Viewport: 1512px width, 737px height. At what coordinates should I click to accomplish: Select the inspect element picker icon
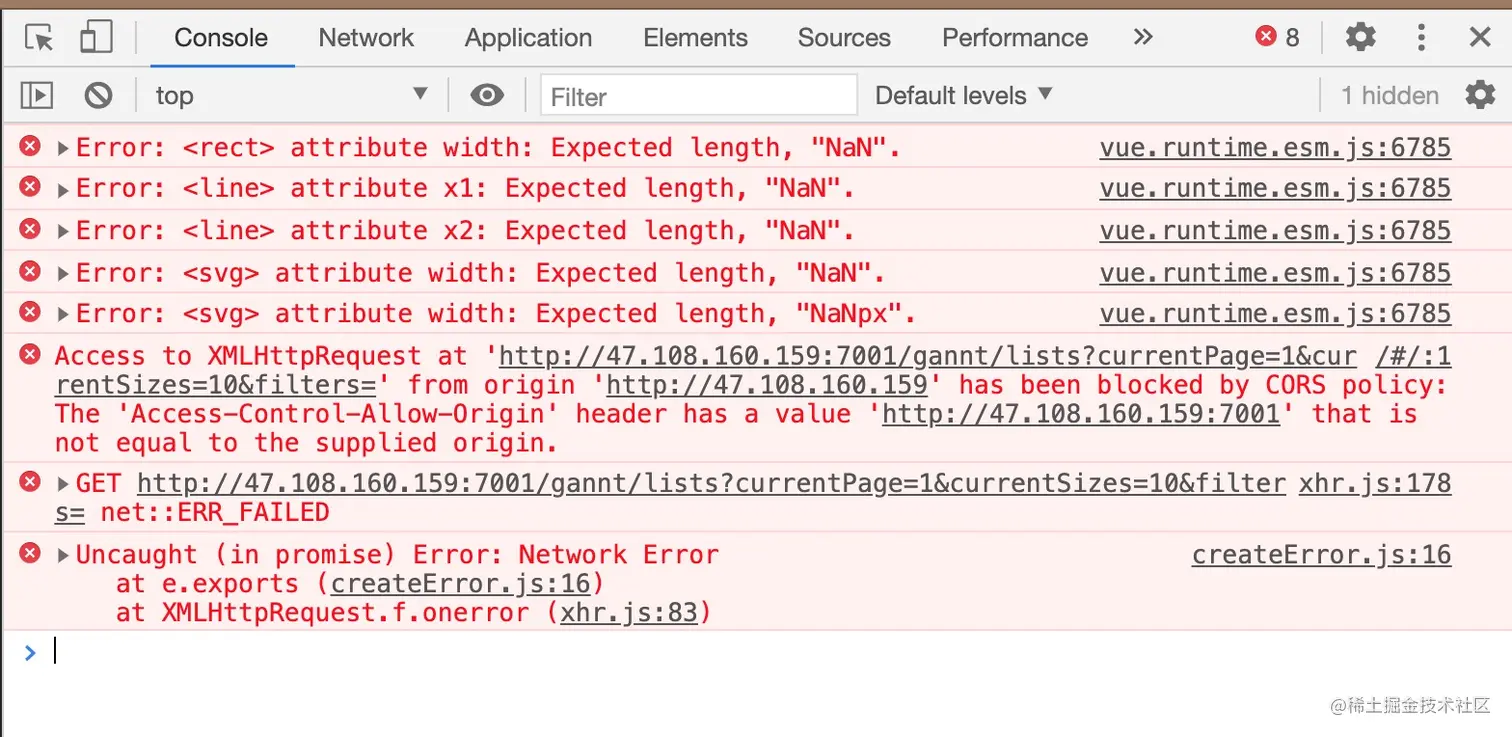click(x=39, y=38)
